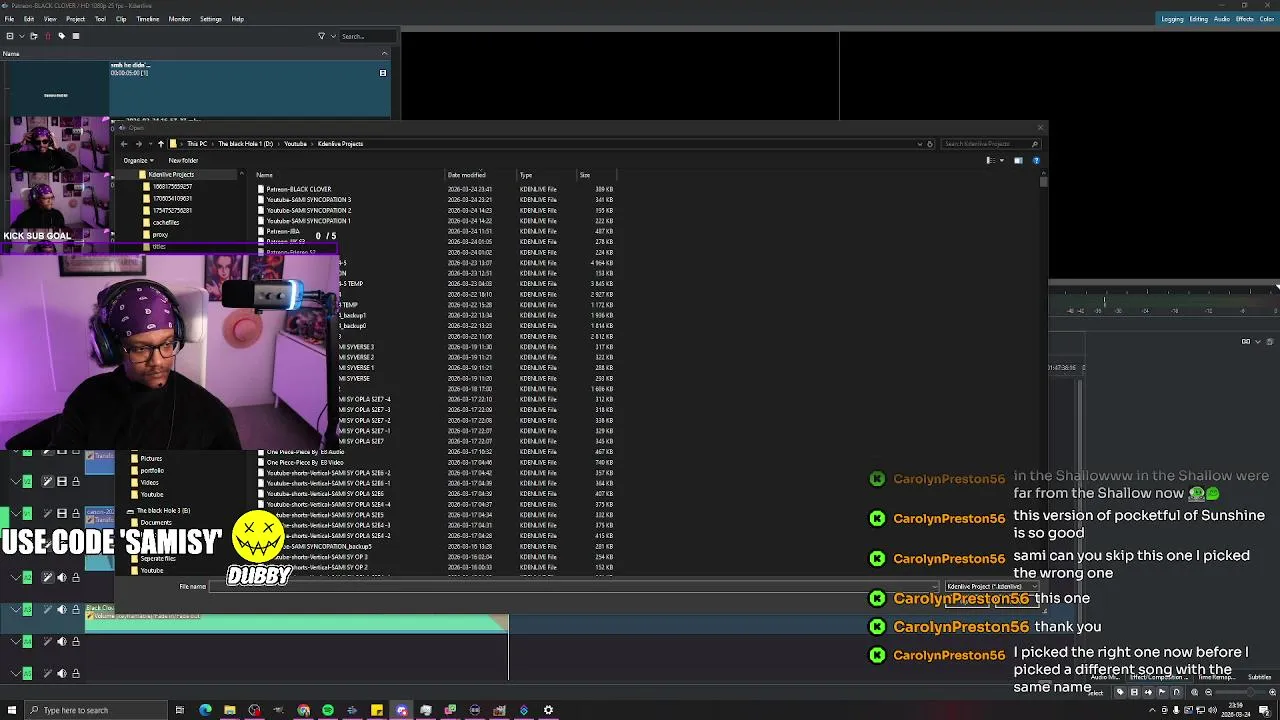Switch to the Editing workspace tab

point(1199,19)
